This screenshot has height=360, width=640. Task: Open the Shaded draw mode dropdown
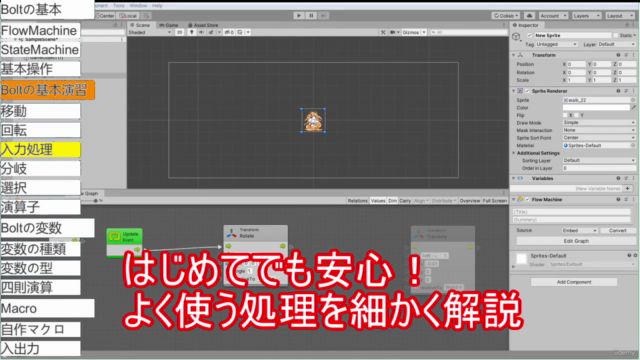pos(150,32)
